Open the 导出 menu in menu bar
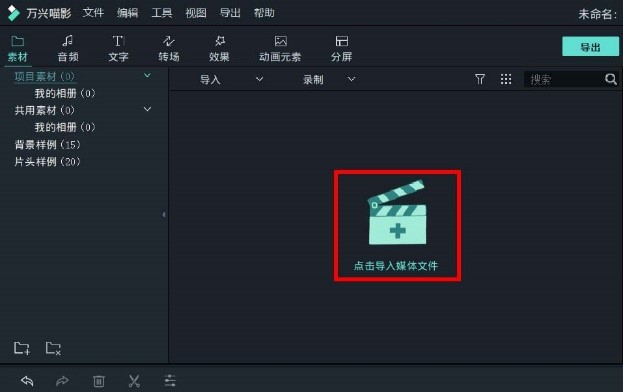This screenshot has height=392, width=623. (230, 13)
